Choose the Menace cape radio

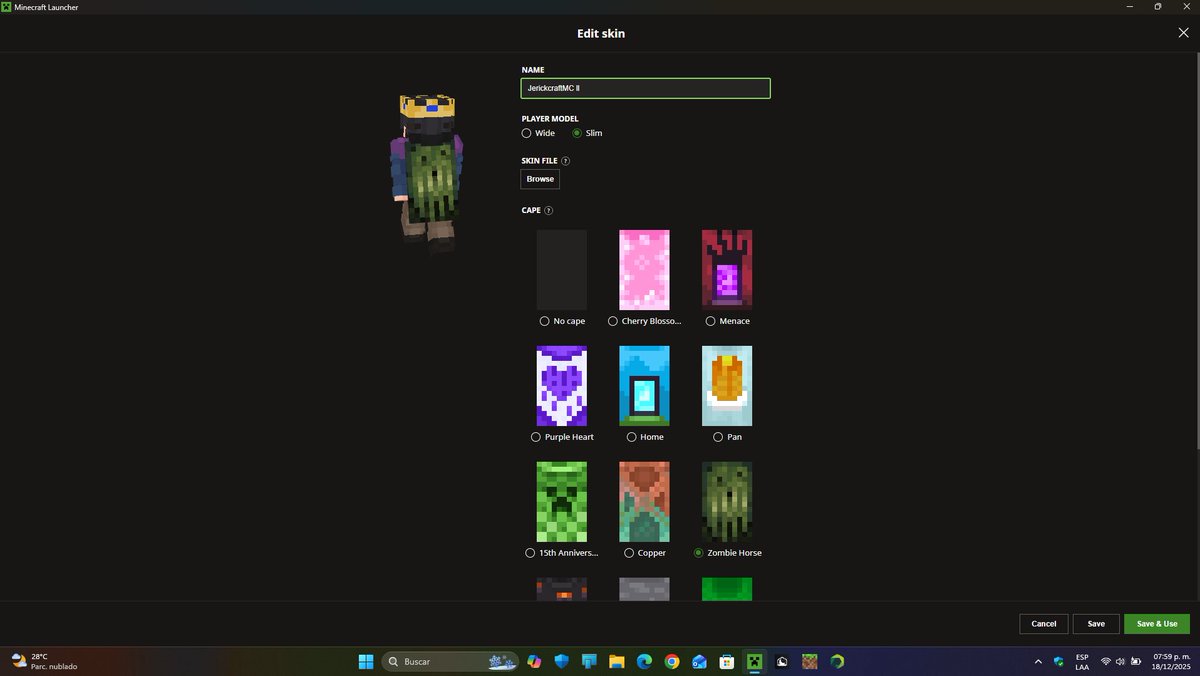click(x=710, y=321)
